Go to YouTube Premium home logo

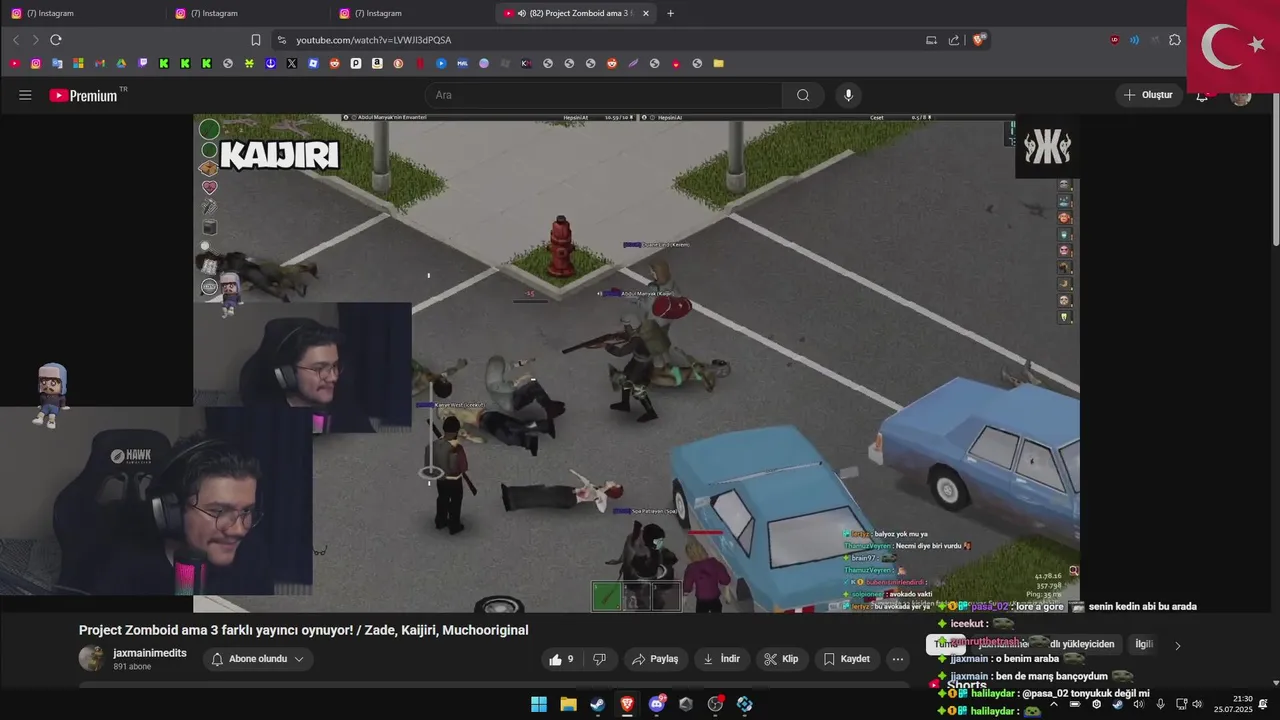pos(84,95)
